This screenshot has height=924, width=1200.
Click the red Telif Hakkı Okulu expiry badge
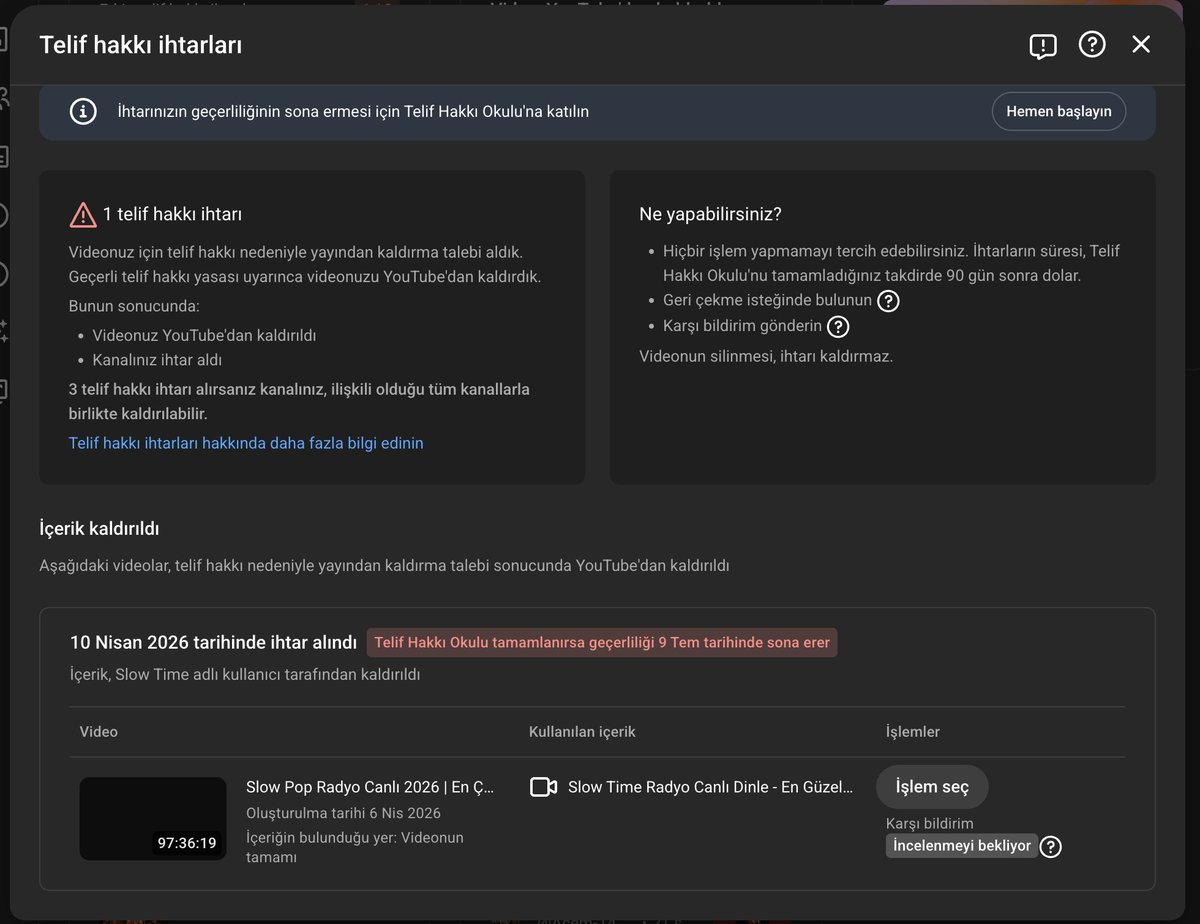click(602, 643)
